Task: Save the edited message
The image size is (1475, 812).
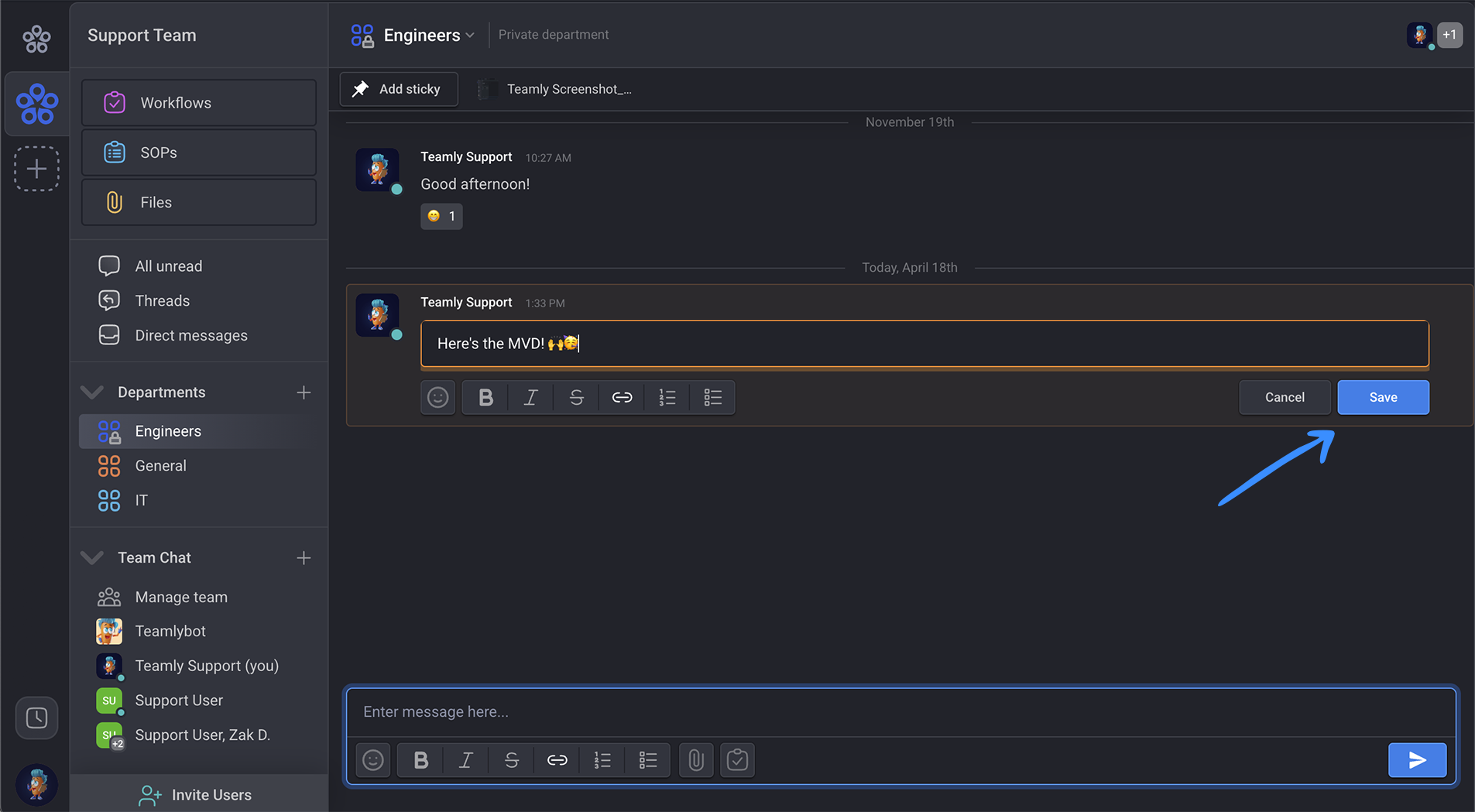Action: (x=1383, y=397)
